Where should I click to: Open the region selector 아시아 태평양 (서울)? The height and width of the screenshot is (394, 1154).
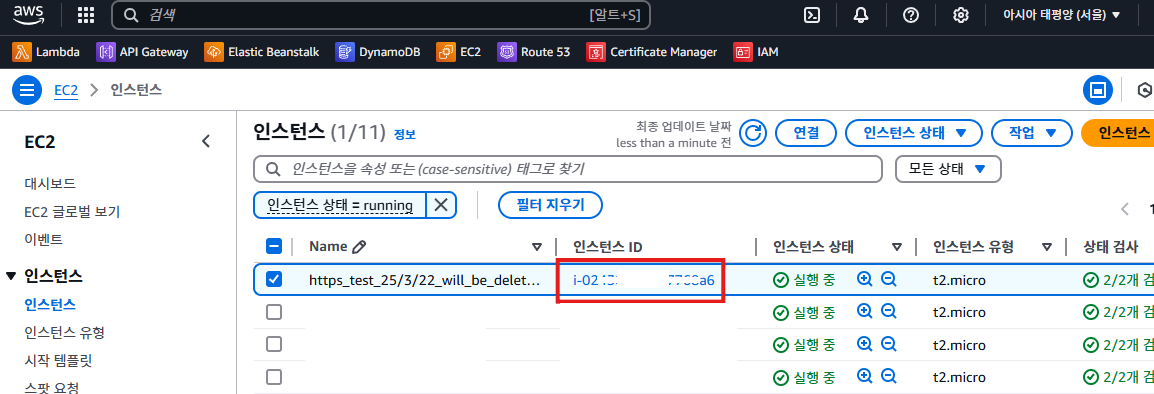(x=1062, y=15)
